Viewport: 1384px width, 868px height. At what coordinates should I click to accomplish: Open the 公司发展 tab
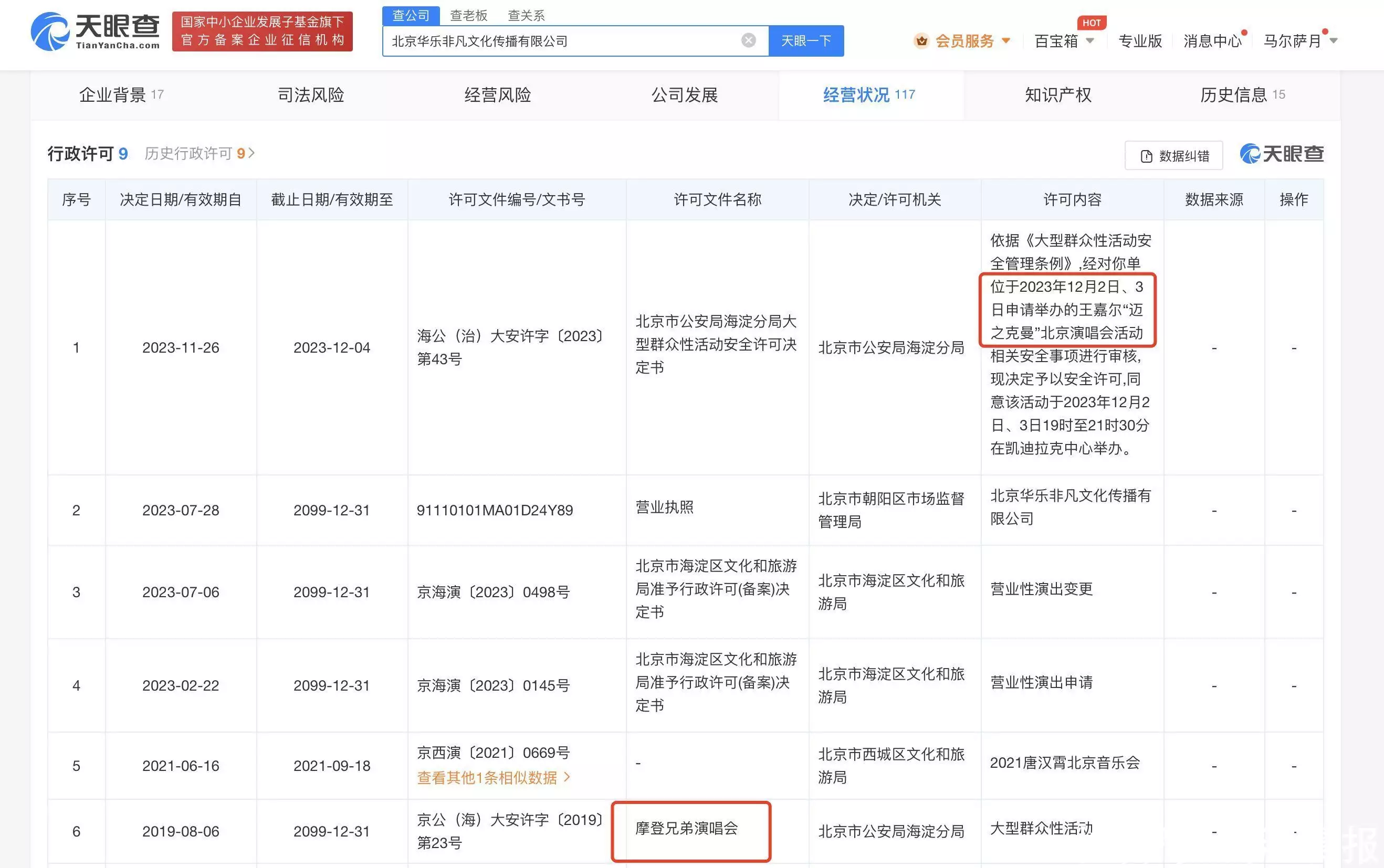click(x=684, y=94)
